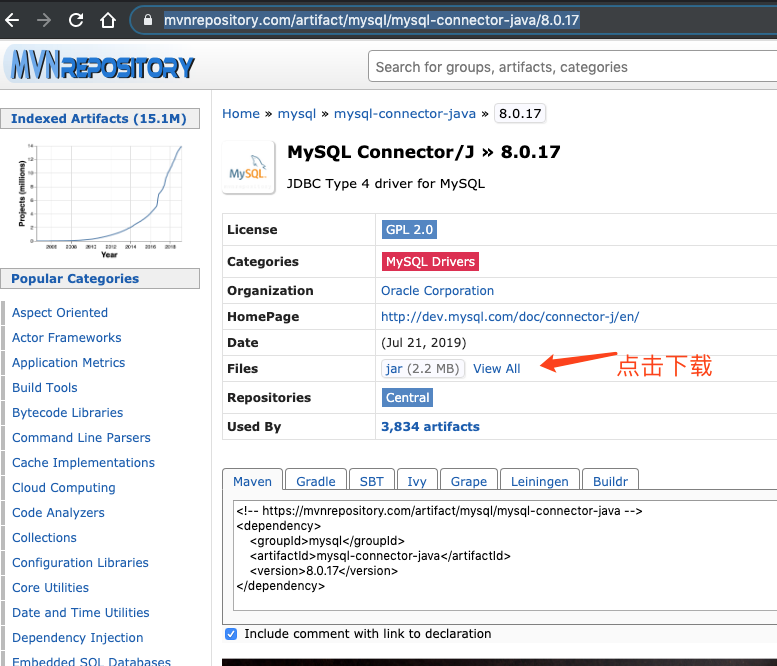Open the Aspect Oriented category
Viewport: 777px width, 666px height.
click(60, 313)
